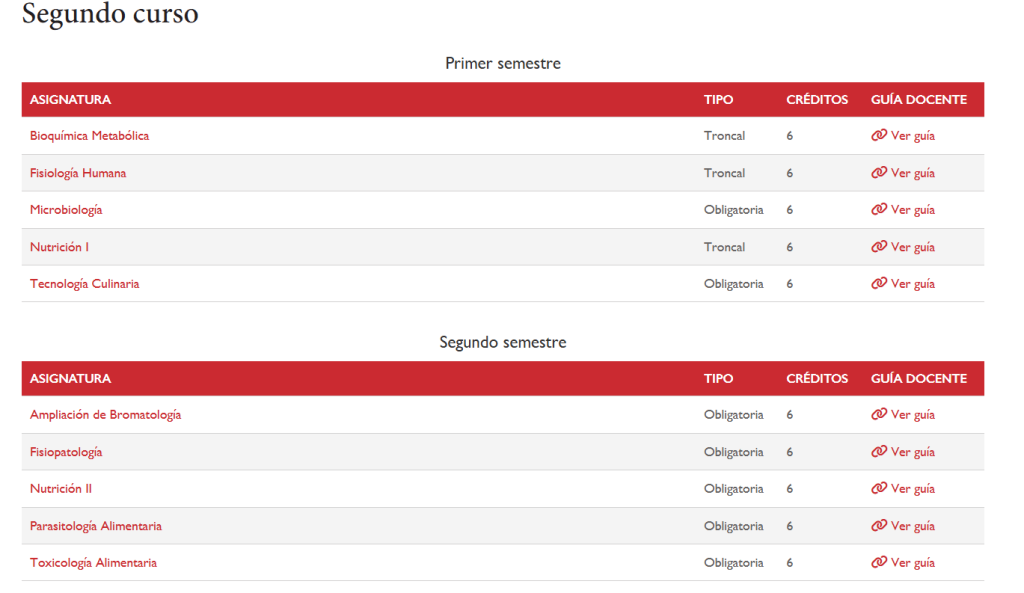Click Ver guía text for Nutrición II
This screenshot has width=1024, height=593.
[913, 489]
